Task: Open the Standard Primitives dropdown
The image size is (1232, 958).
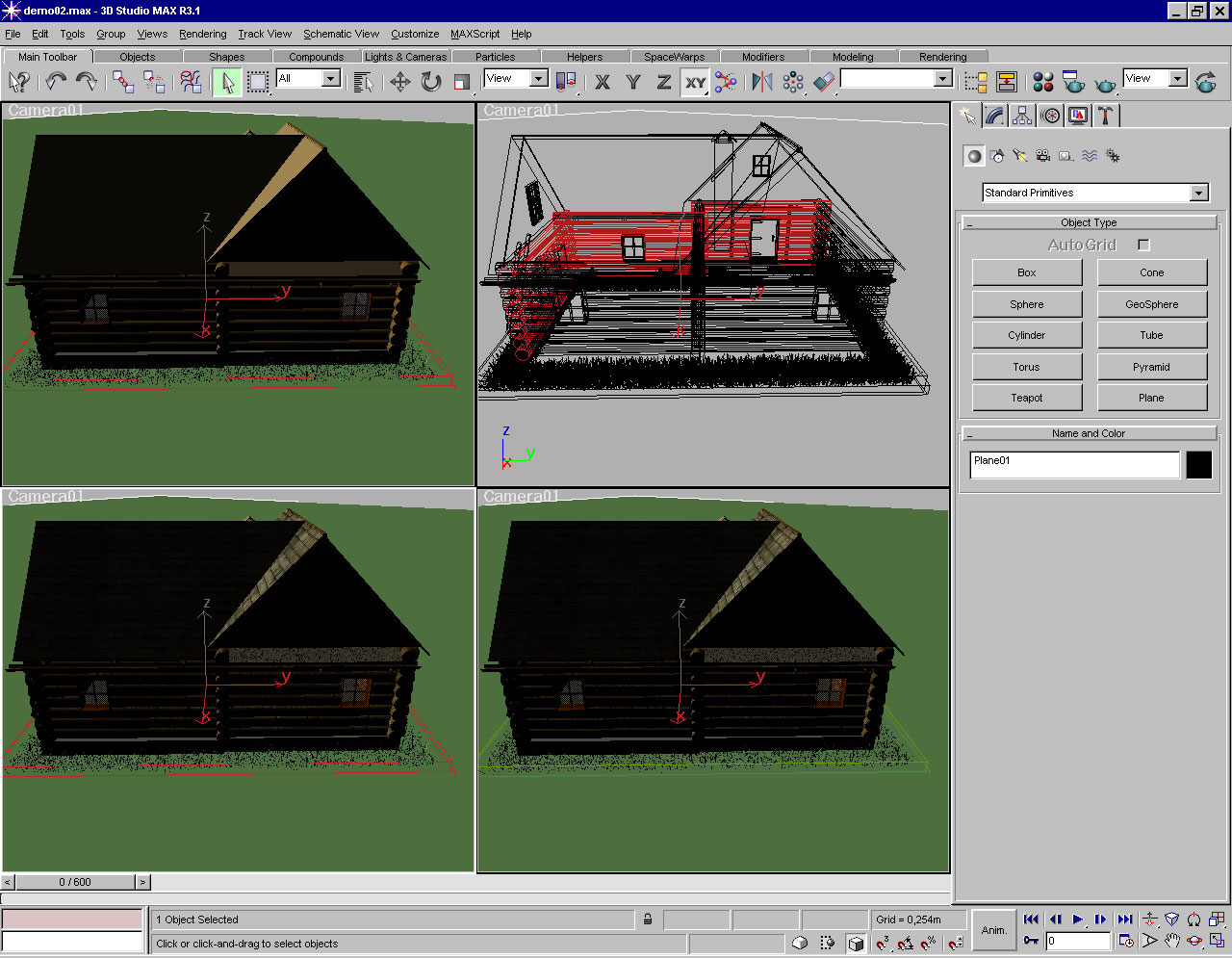Action: point(1198,193)
